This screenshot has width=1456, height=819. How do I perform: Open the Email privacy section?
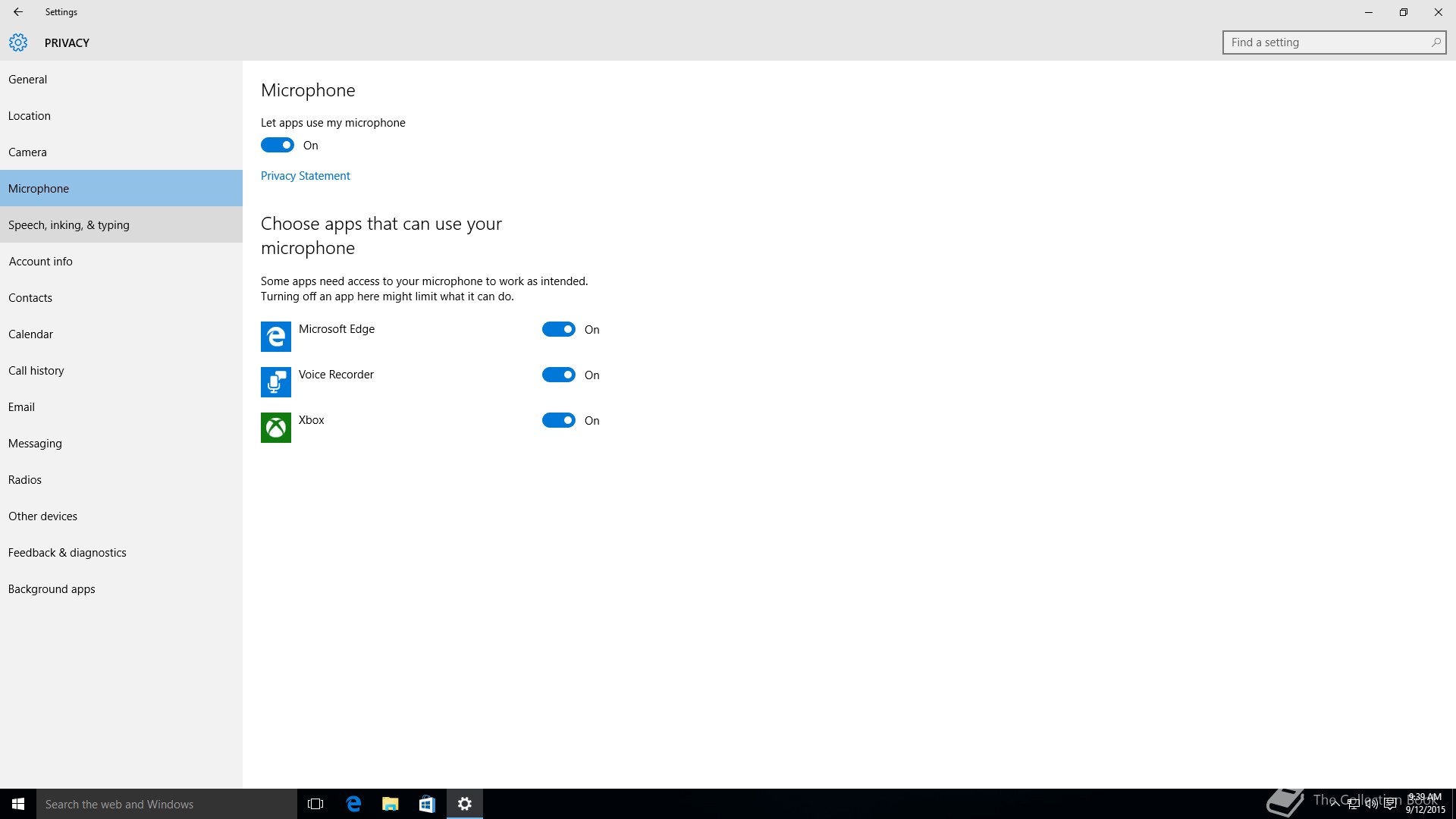[121, 406]
